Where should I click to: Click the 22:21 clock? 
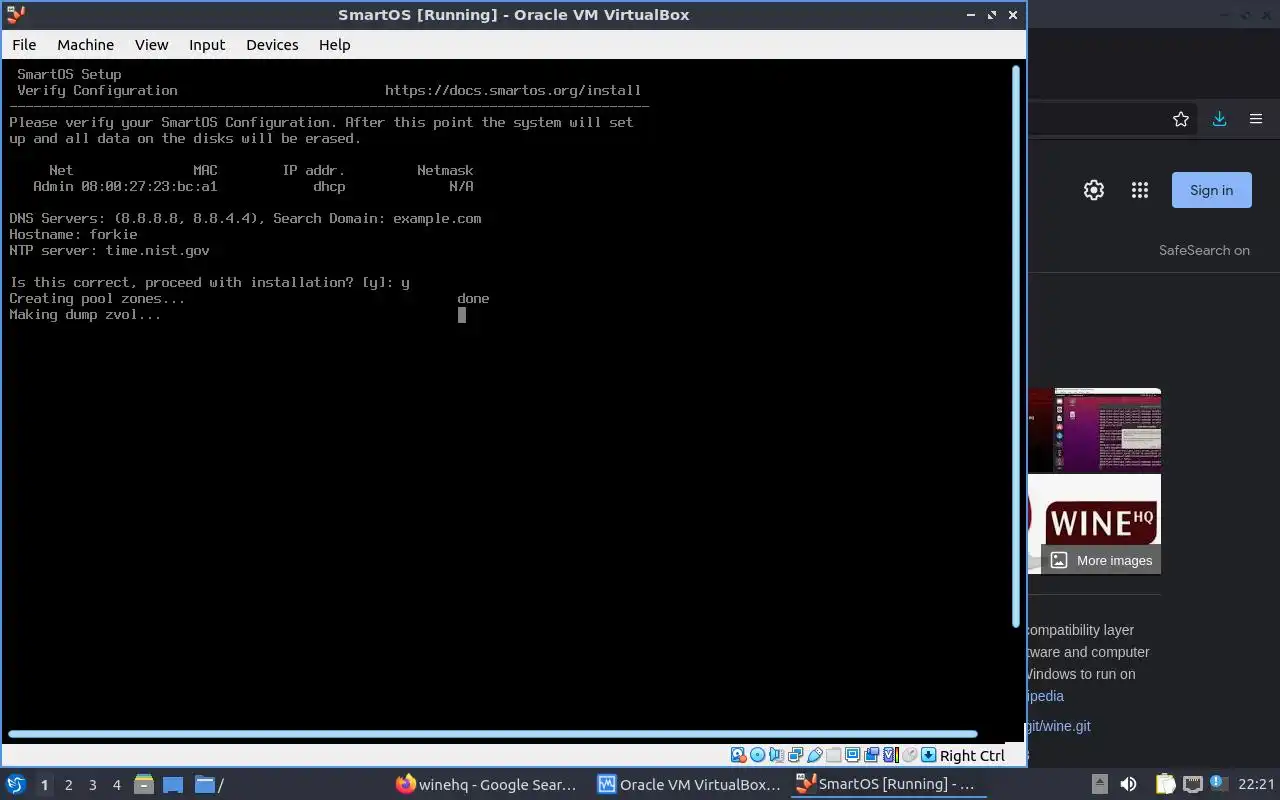pyautogui.click(x=1256, y=784)
